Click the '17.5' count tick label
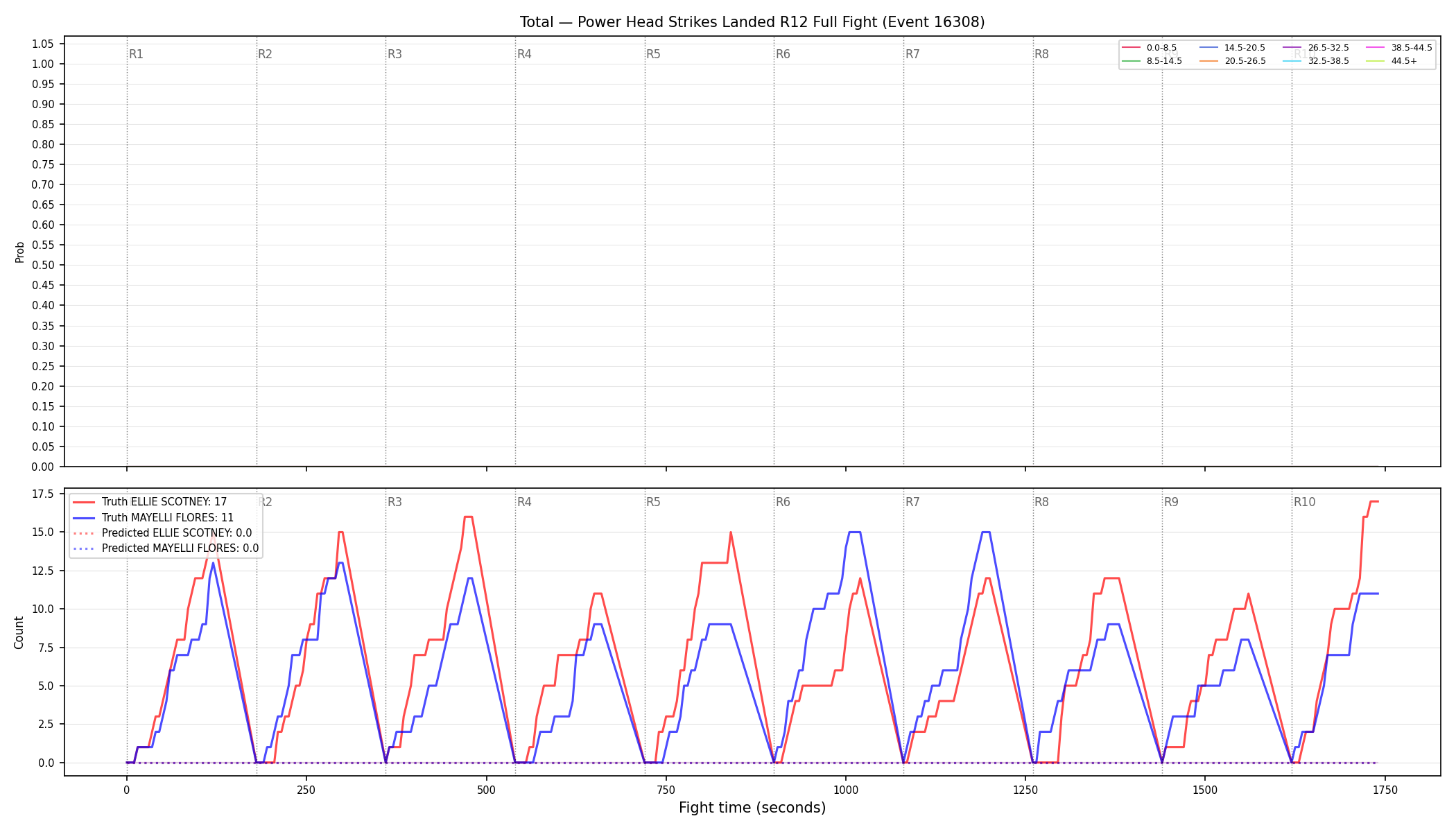 43,494
